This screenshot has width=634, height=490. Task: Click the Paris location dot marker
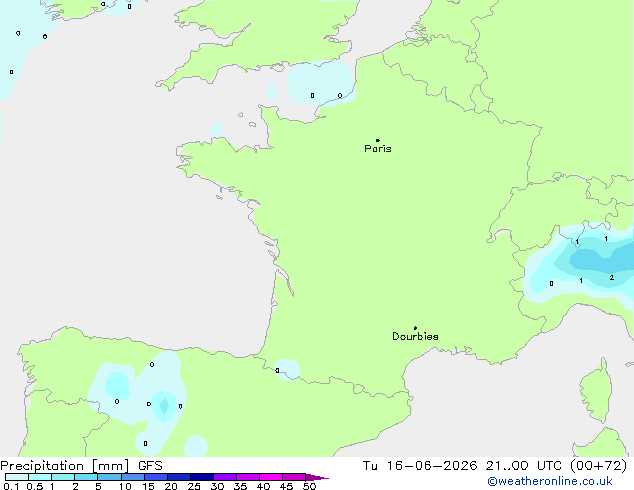[x=378, y=140]
